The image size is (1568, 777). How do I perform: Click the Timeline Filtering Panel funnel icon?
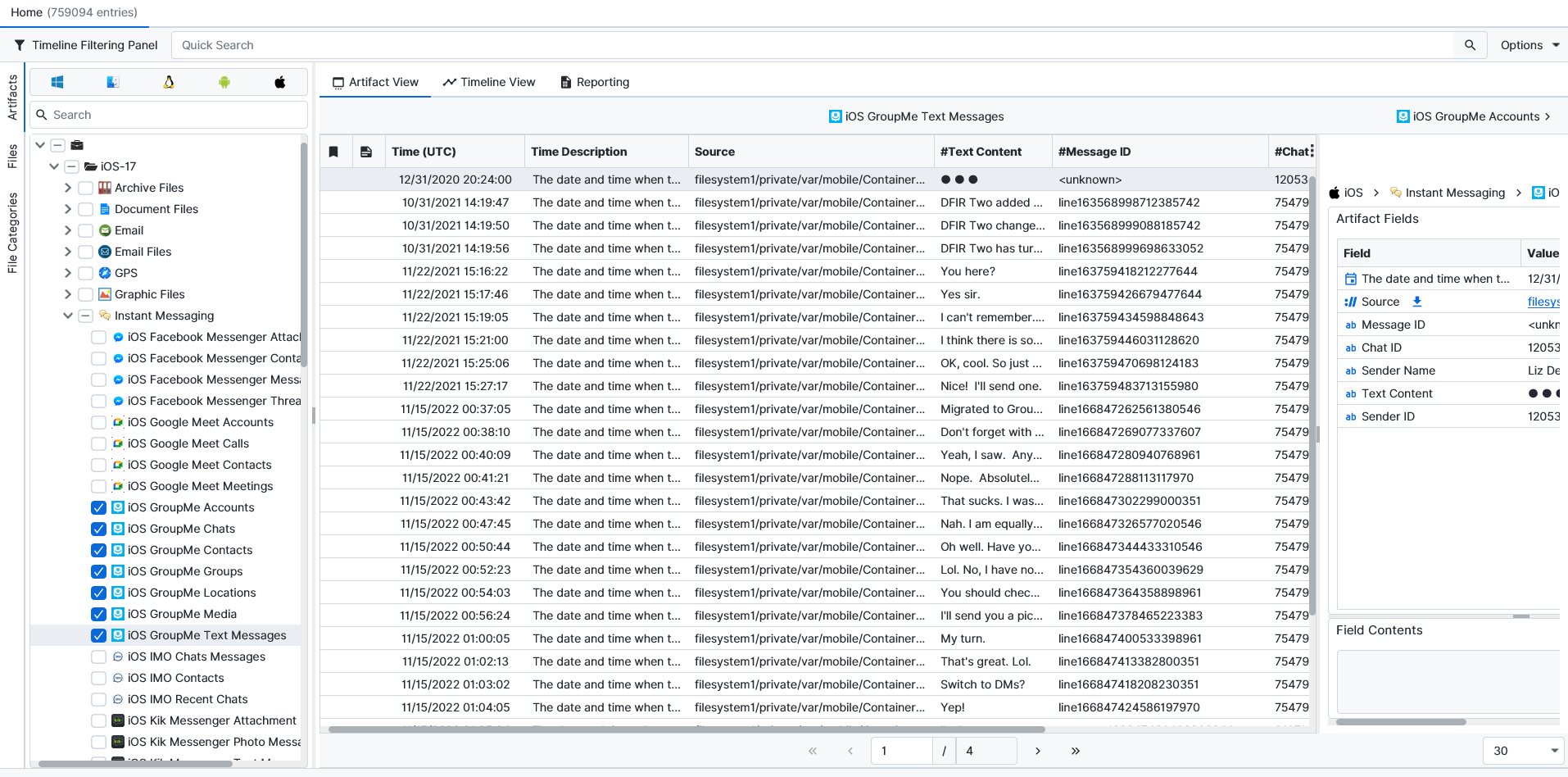[x=20, y=45]
